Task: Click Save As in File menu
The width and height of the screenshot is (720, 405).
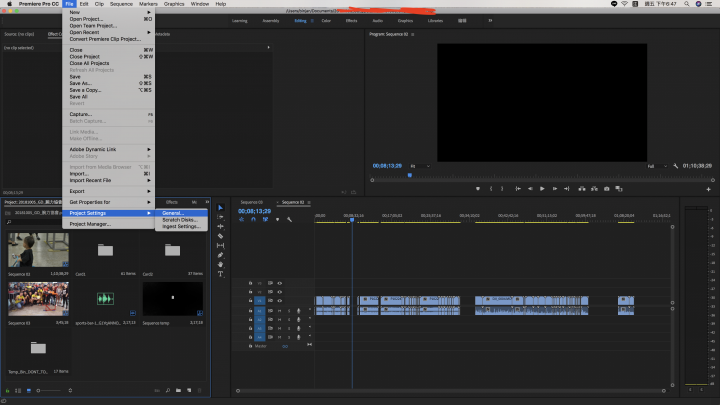Action: tap(108, 83)
